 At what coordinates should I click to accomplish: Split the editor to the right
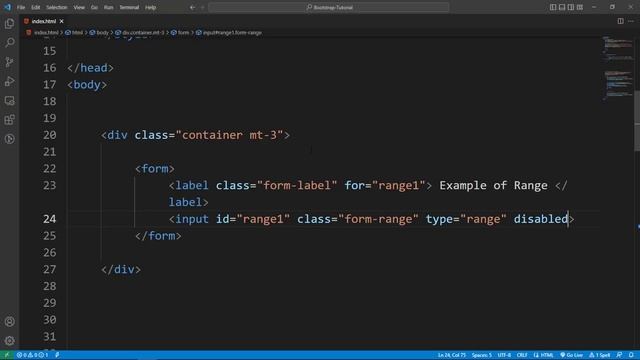620,21
